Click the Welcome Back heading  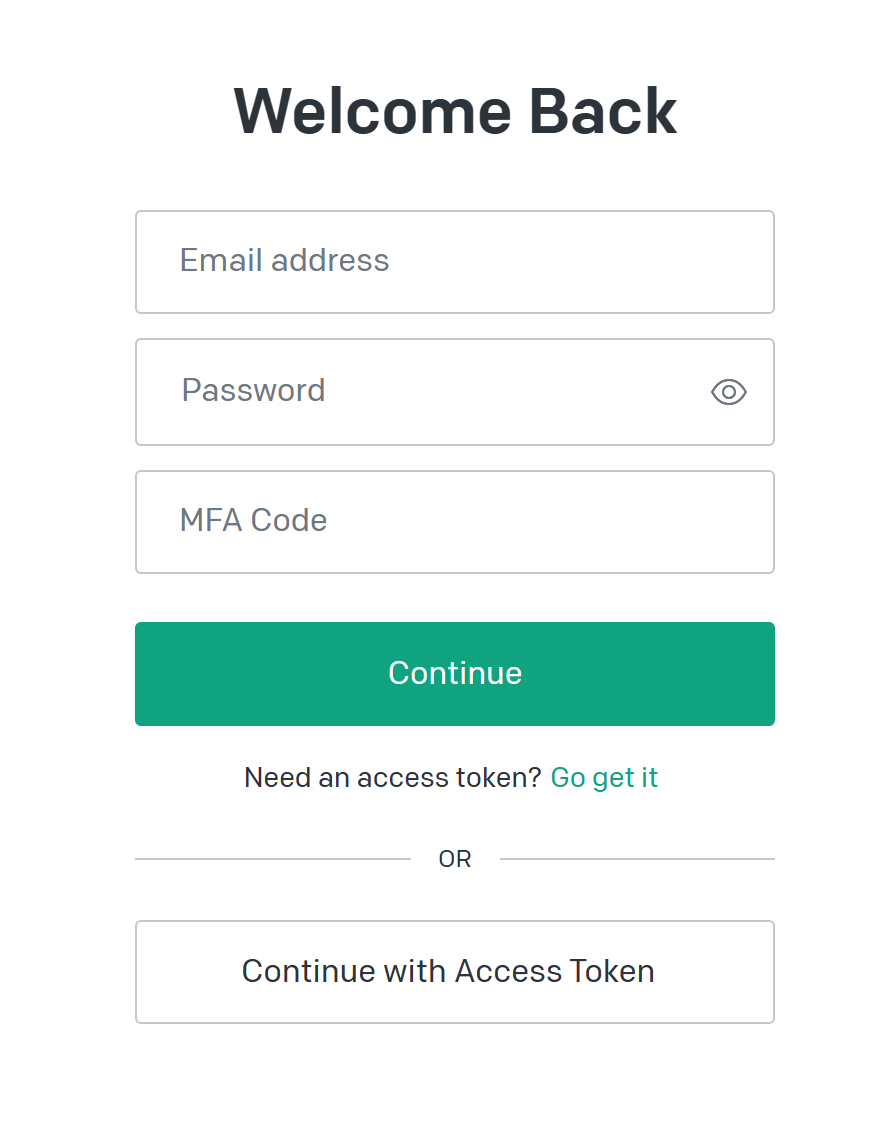pyautogui.click(x=455, y=111)
